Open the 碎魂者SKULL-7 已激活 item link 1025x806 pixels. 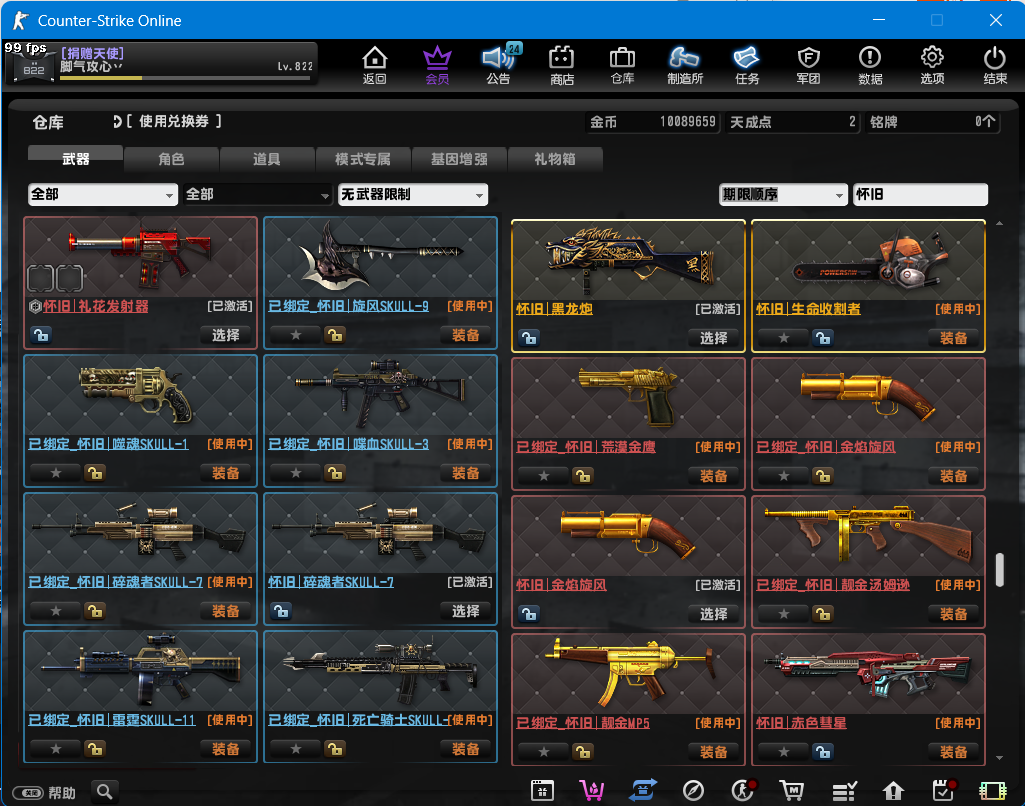pos(331,582)
